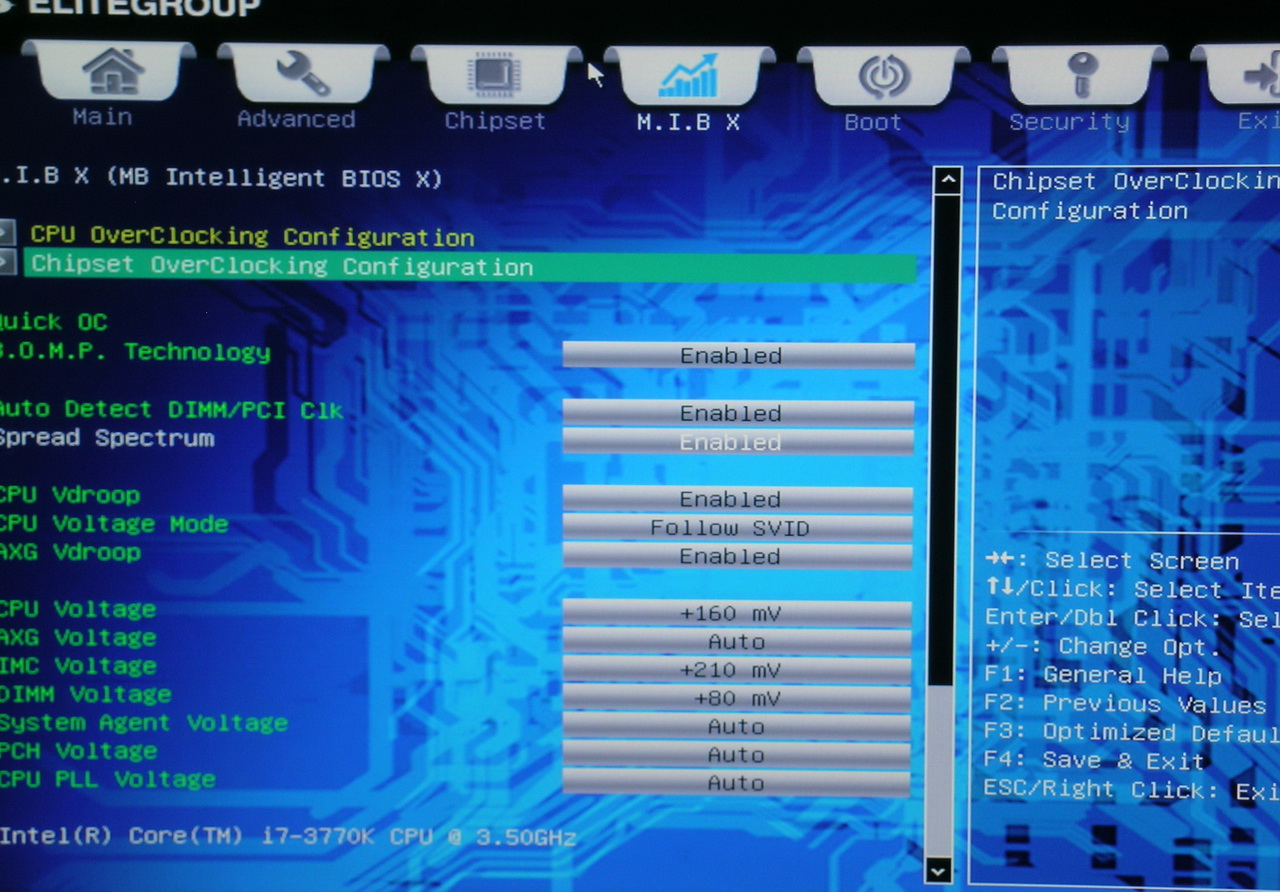1280x892 pixels.
Task: Change the IMC Voltage +210 mV value
Action: click(737, 669)
